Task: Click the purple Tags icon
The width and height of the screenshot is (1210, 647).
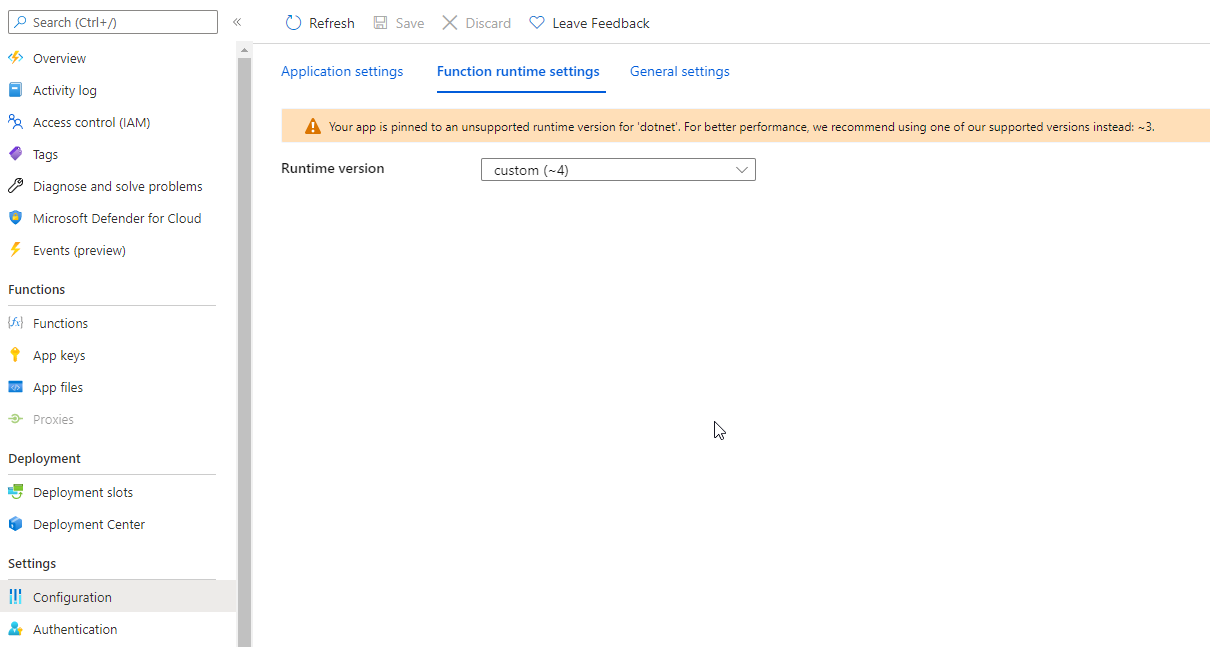Action: [x=15, y=154]
